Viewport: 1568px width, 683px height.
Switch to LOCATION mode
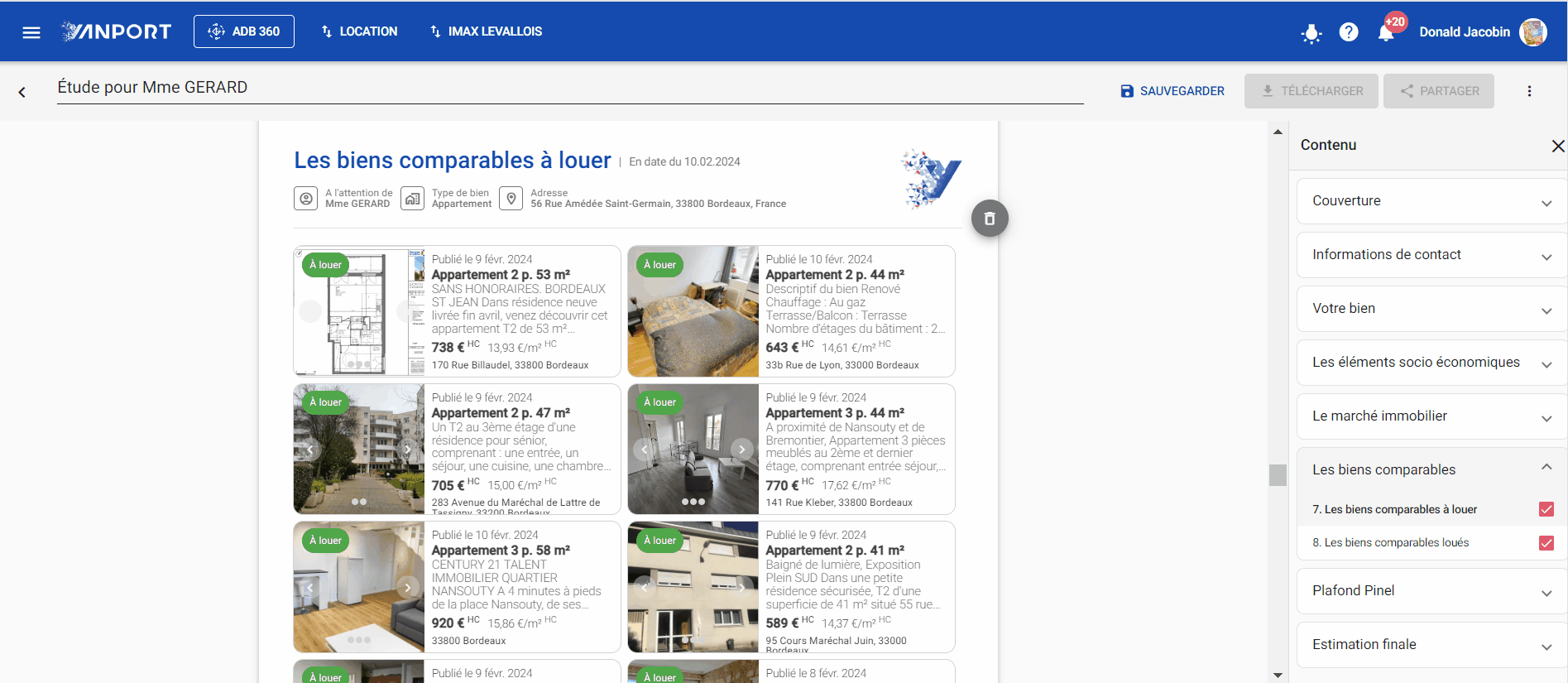359,31
